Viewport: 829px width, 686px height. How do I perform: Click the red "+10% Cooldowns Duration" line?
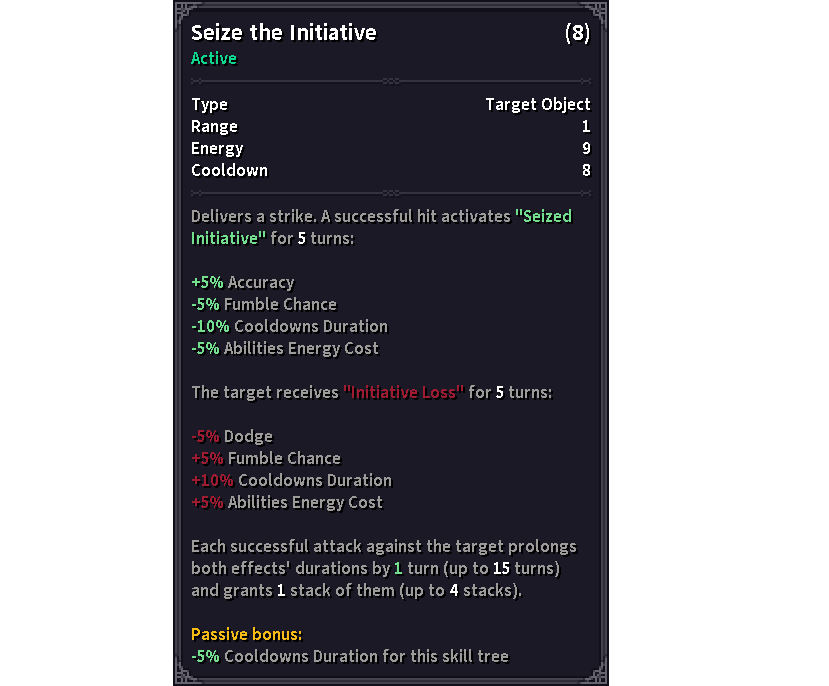click(x=291, y=480)
